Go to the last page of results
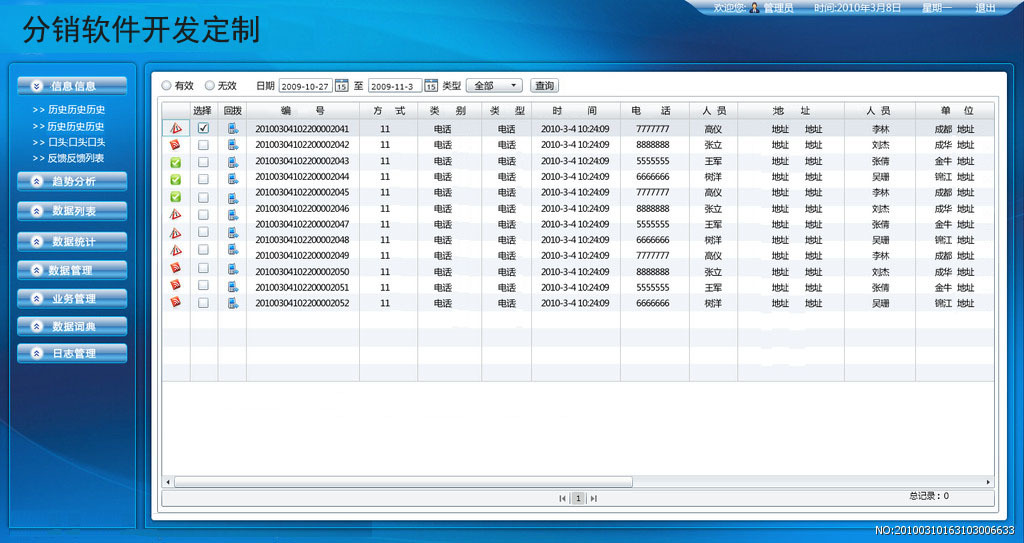Screen dimensions: 1024x543 click(594, 499)
